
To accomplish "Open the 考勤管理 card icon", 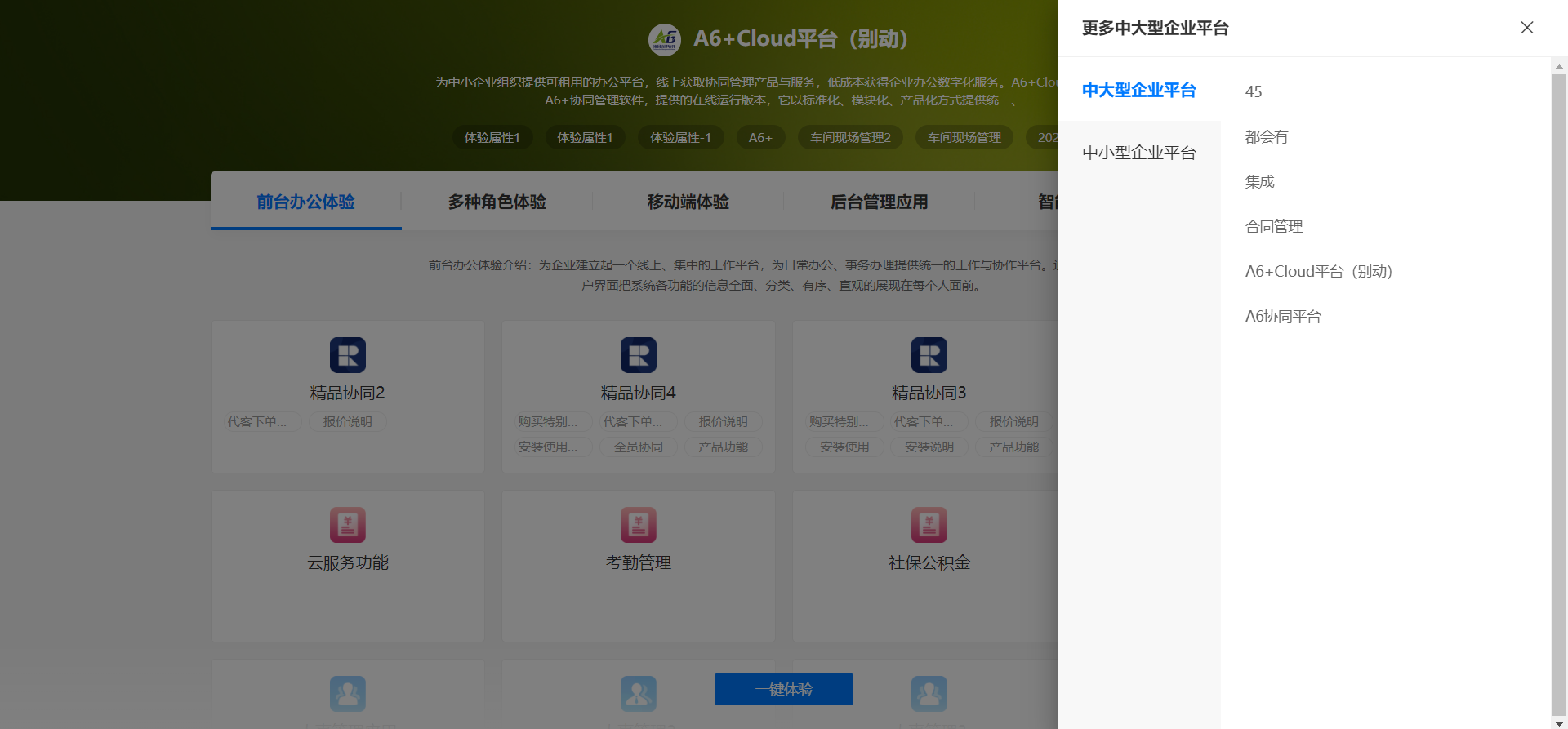I will pyautogui.click(x=639, y=525).
